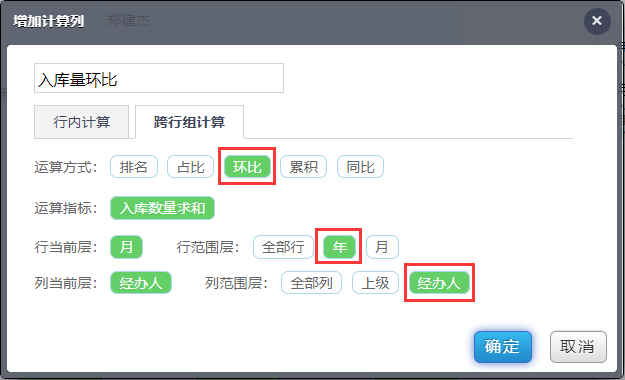
Task: Select 环比 as the calculation method
Action: (x=247, y=167)
